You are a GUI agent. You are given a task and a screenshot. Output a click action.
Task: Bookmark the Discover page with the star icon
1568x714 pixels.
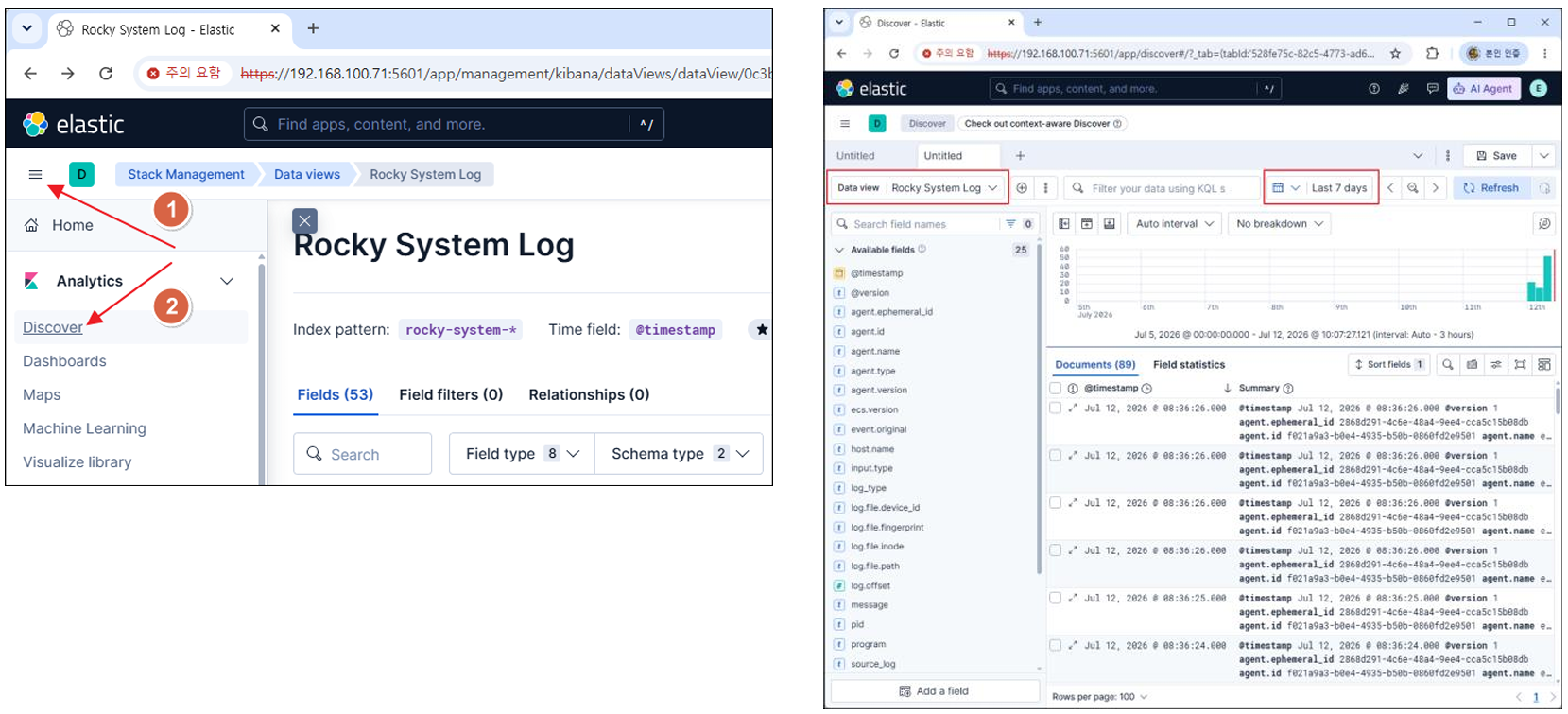click(x=1395, y=53)
